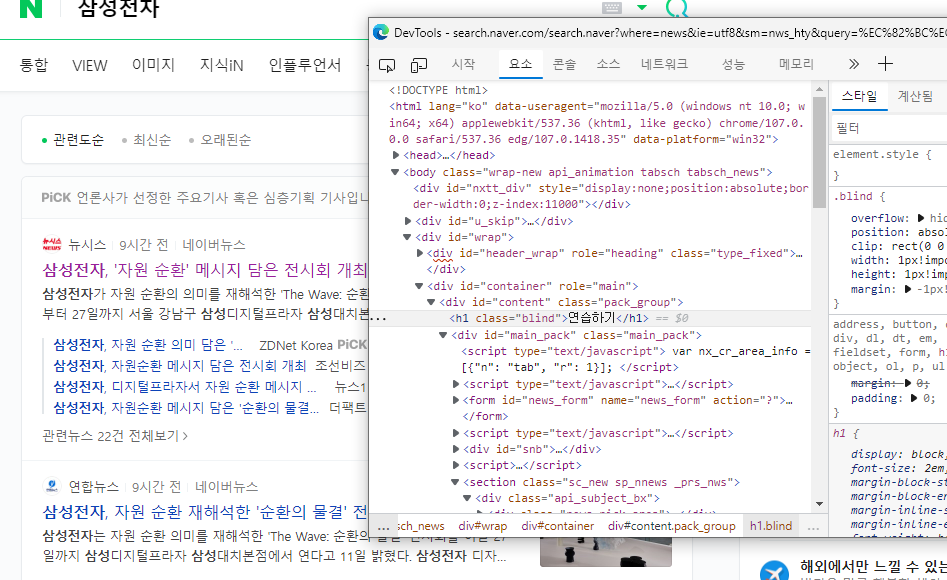Expand the form id news_form node

coord(456,400)
